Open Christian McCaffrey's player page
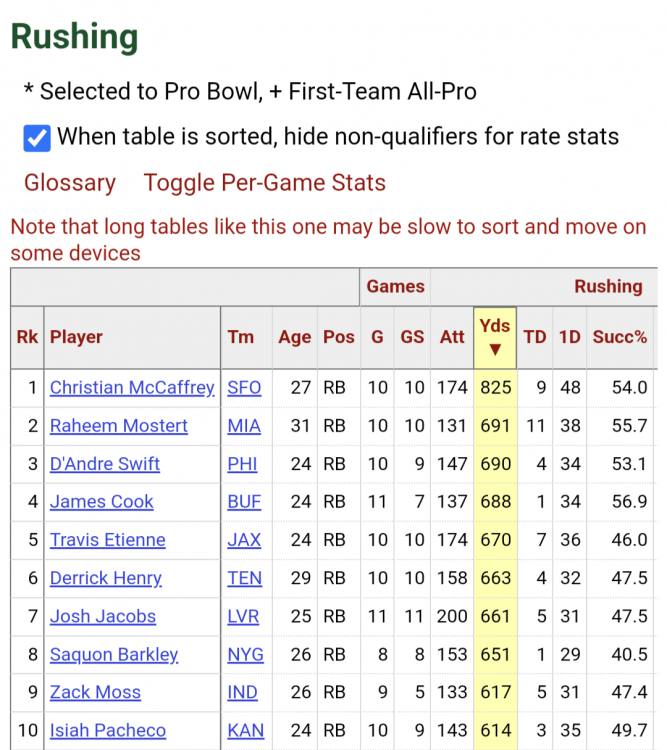Image resolution: width=667 pixels, height=750 pixels. coord(132,388)
